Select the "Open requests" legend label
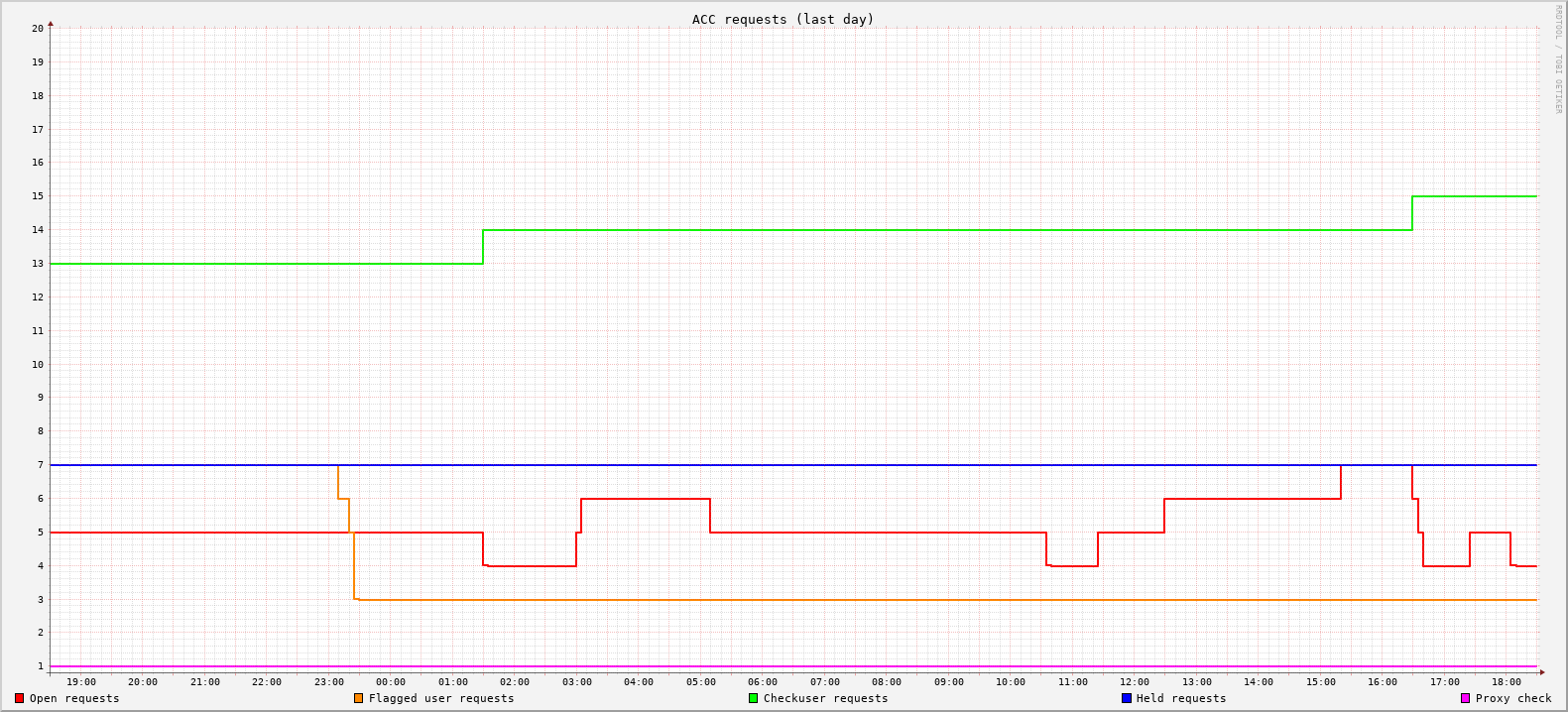The width and height of the screenshot is (1568, 712). coord(74,698)
